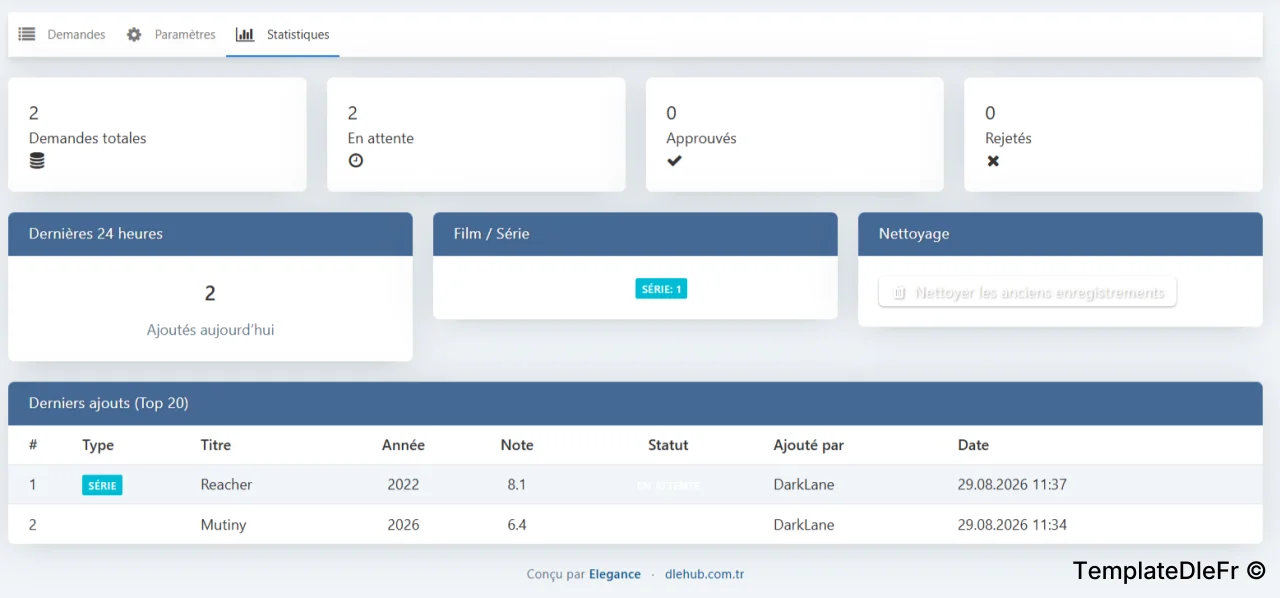Select the Statistiques tab
1280x598 pixels.
[x=282, y=34]
